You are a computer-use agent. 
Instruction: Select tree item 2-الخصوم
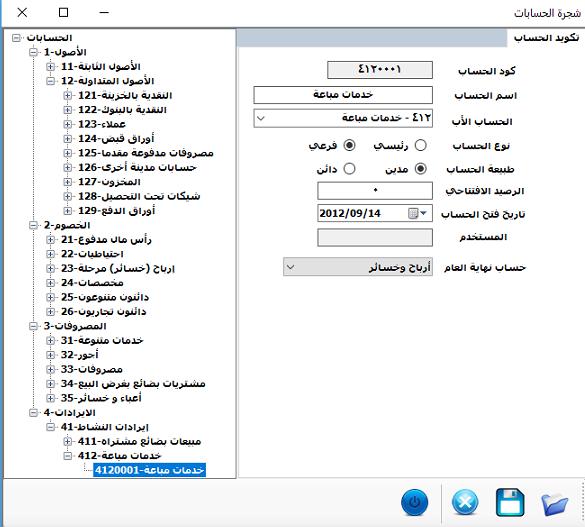pyautogui.click(x=67, y=225)
